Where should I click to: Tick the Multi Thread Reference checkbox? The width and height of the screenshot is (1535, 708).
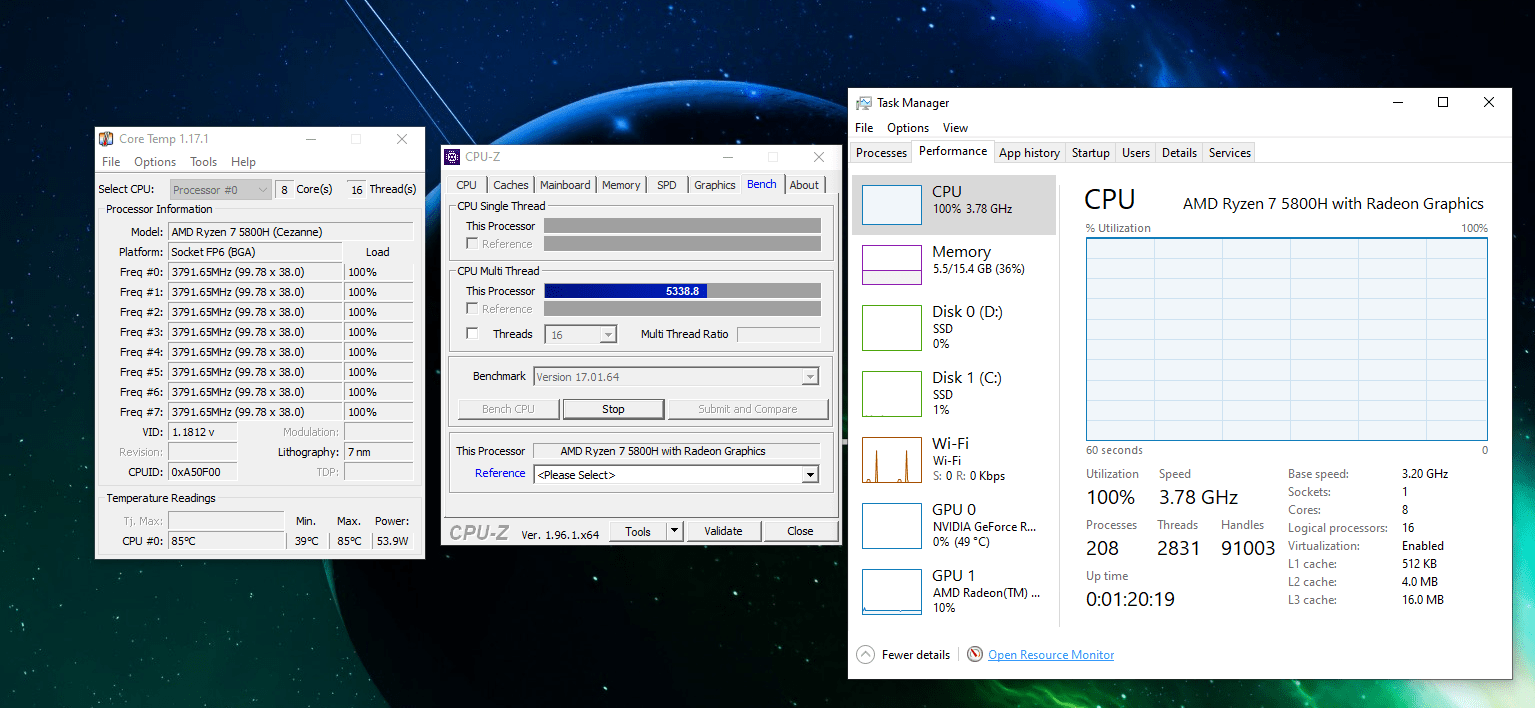click(473, 309)
